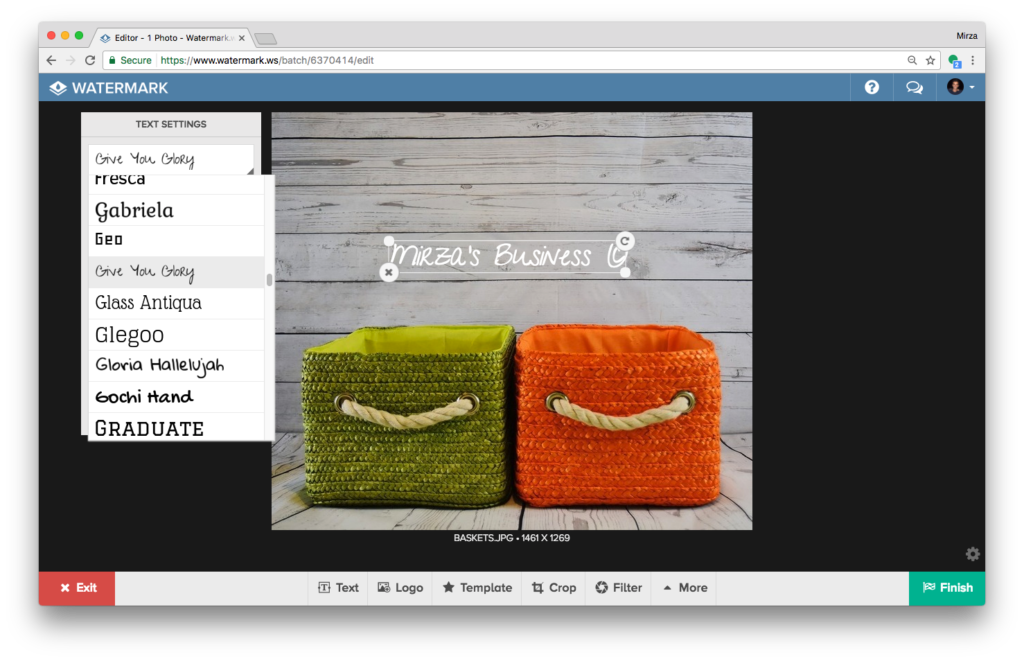Click the Mirza profile label in Chrome

(967, 36)
